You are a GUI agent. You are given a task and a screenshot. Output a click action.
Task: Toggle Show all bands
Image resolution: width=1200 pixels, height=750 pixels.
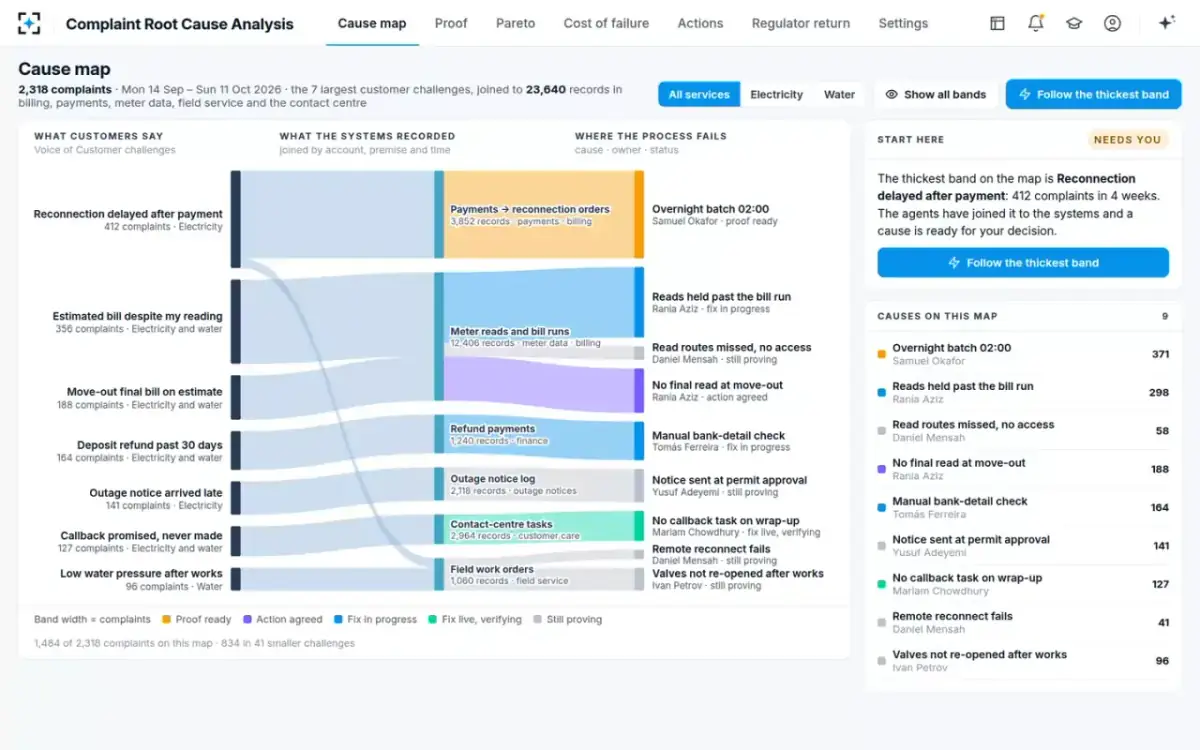(936, 94)
